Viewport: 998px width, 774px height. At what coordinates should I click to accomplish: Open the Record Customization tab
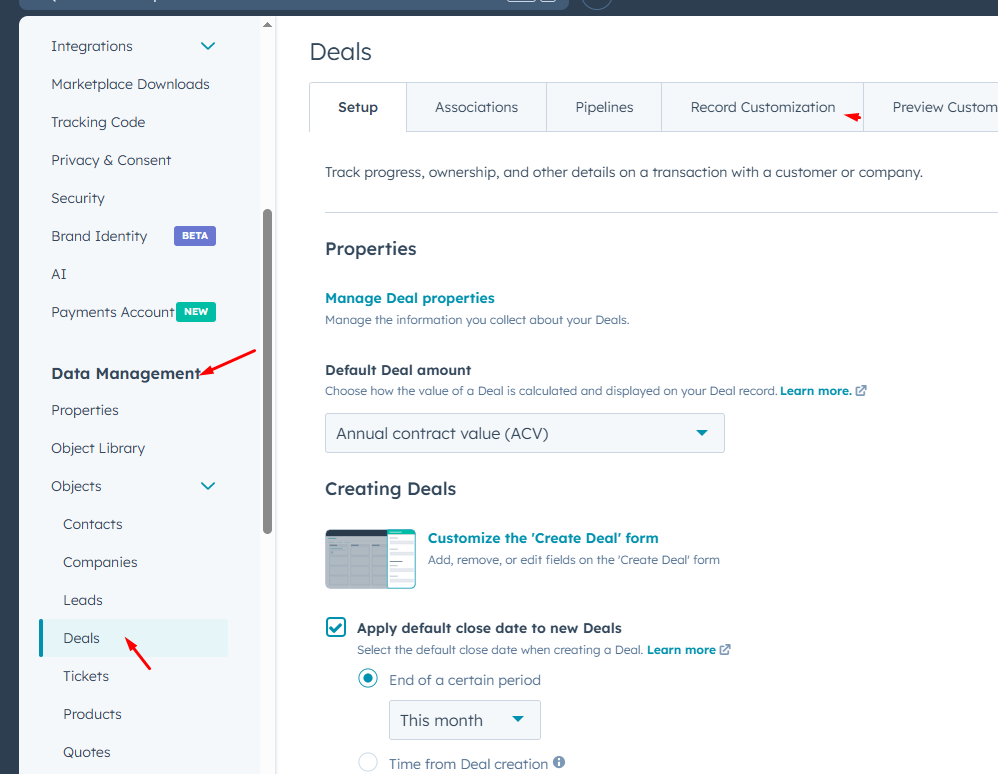(763, 107)
